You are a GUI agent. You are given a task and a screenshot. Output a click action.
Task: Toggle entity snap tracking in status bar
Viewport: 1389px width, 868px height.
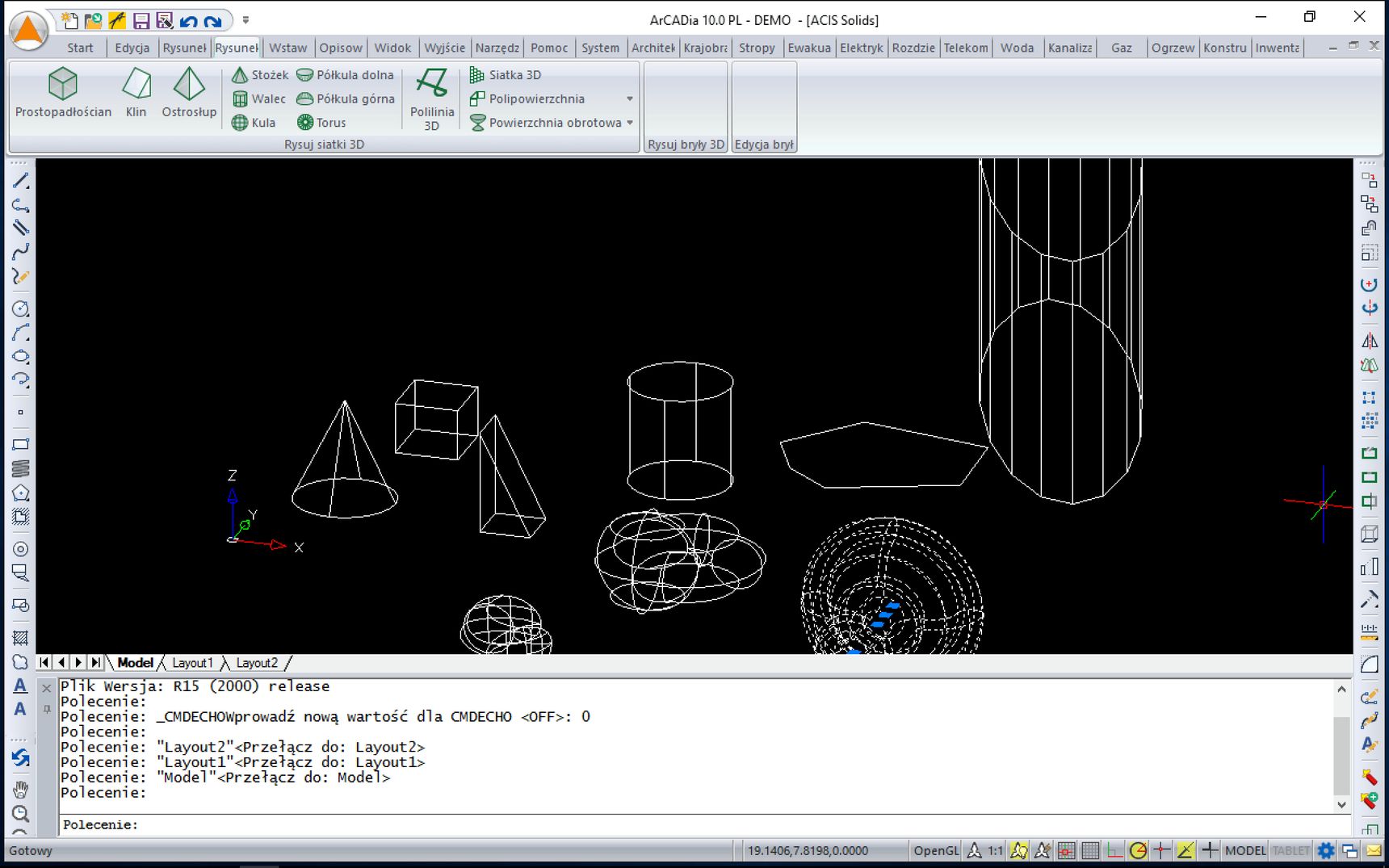(x=1185, y=850)
